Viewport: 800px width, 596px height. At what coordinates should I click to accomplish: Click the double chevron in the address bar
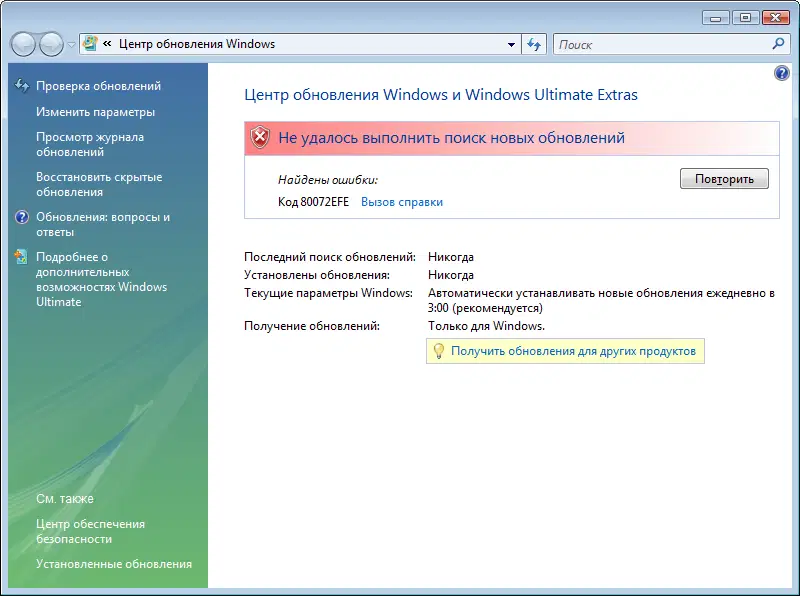(x=107, y=44)
